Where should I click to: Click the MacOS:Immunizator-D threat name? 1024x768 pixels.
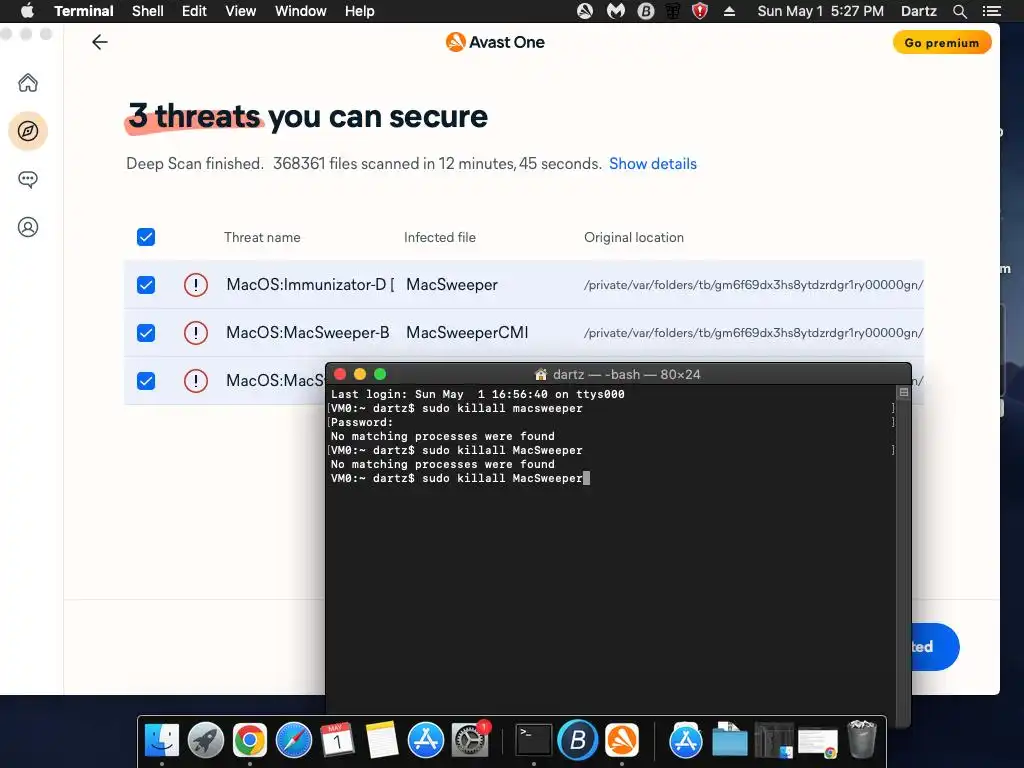(x=310, y=285)
